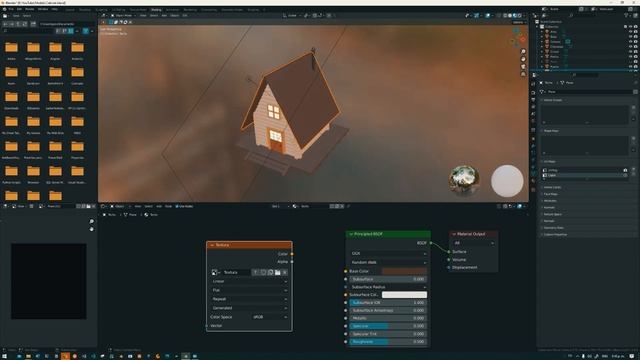Click the Subsurface IOR slider
This screenshot has width=640, height=360.
click(388, 303)
